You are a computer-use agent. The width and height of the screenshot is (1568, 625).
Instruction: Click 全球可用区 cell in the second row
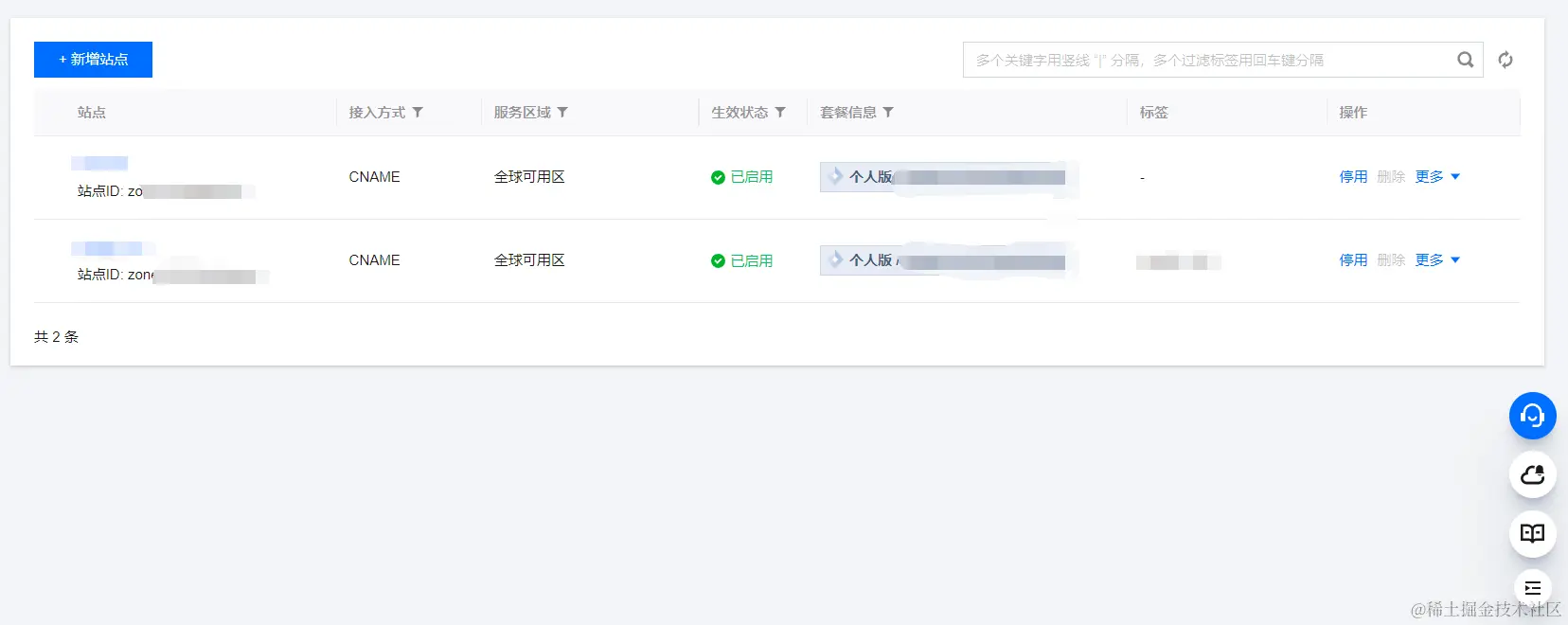529,260
